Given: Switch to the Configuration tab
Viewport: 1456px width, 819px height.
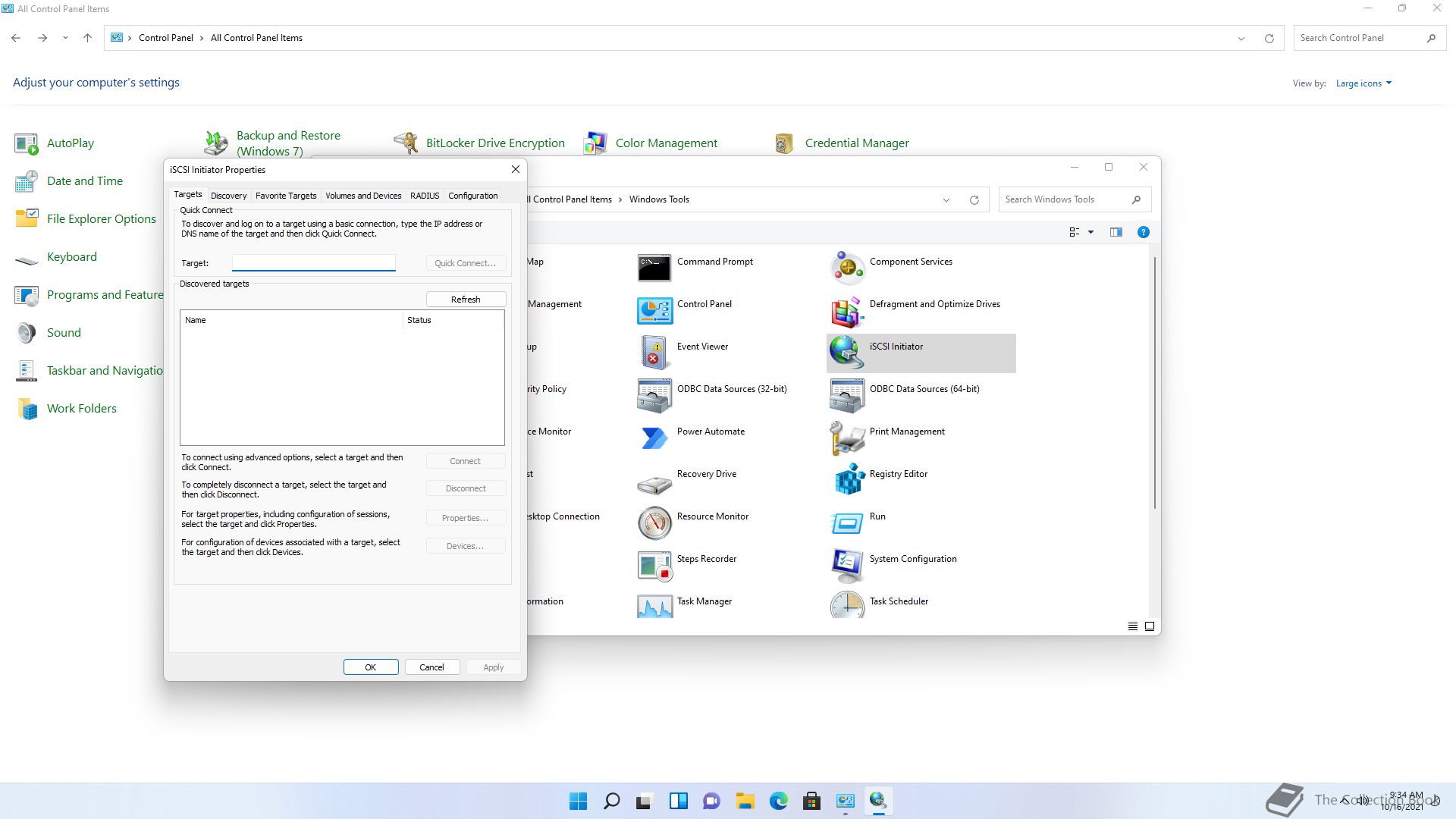Looking at the screenshot, I should coord(472,196).
